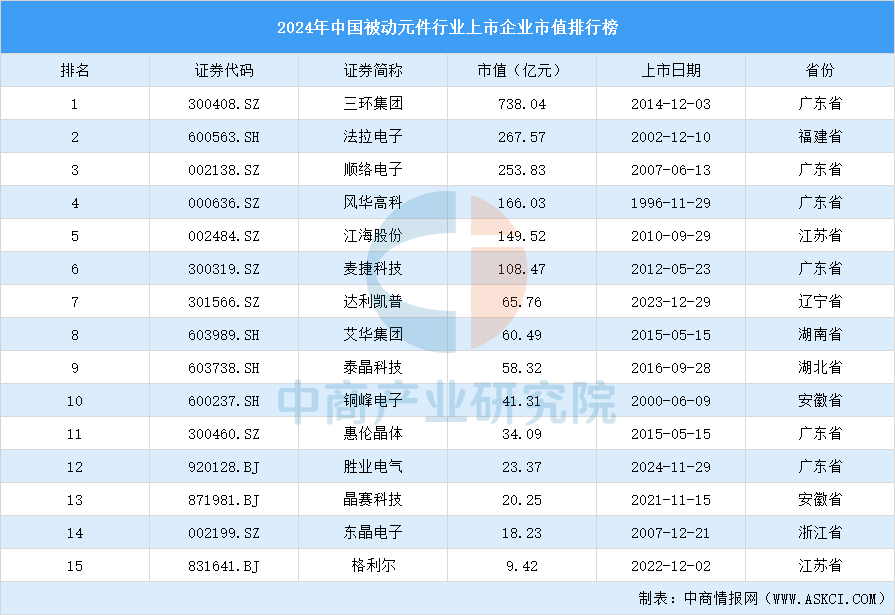Select the company name "艾华集团"
The height and width of the screenshot is (615, 895).
click(x=373, y=335)
